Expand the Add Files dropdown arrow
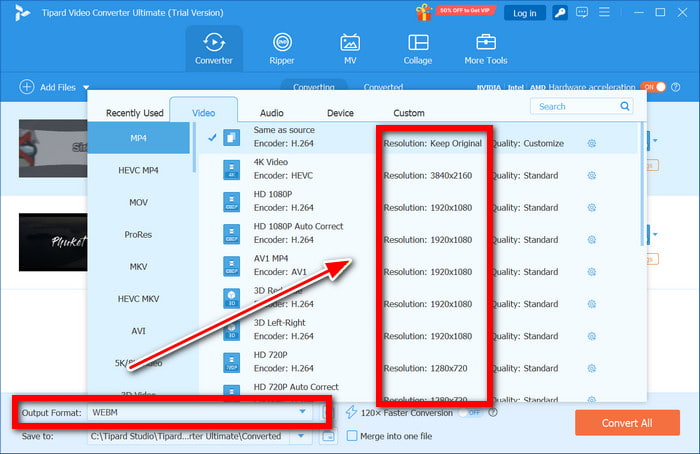700x454 pixels. coord(86,87)
